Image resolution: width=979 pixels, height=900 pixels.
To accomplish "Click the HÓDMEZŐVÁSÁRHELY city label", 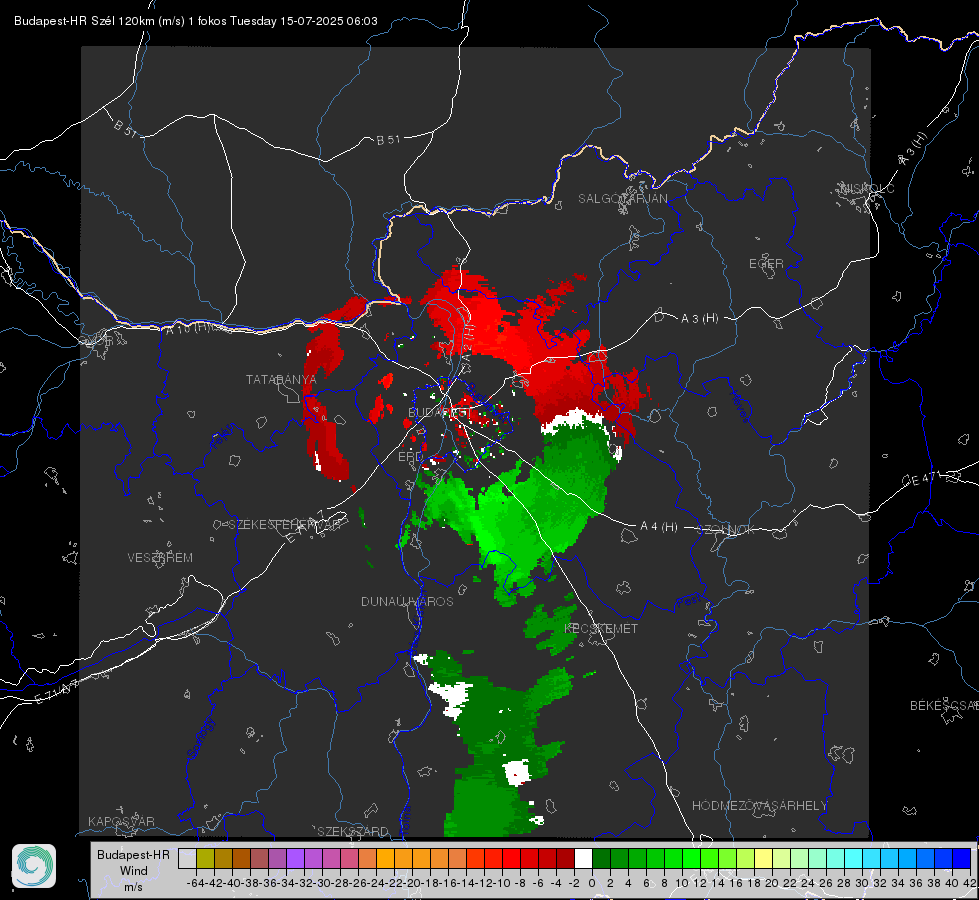I will [x=760, y=806].
